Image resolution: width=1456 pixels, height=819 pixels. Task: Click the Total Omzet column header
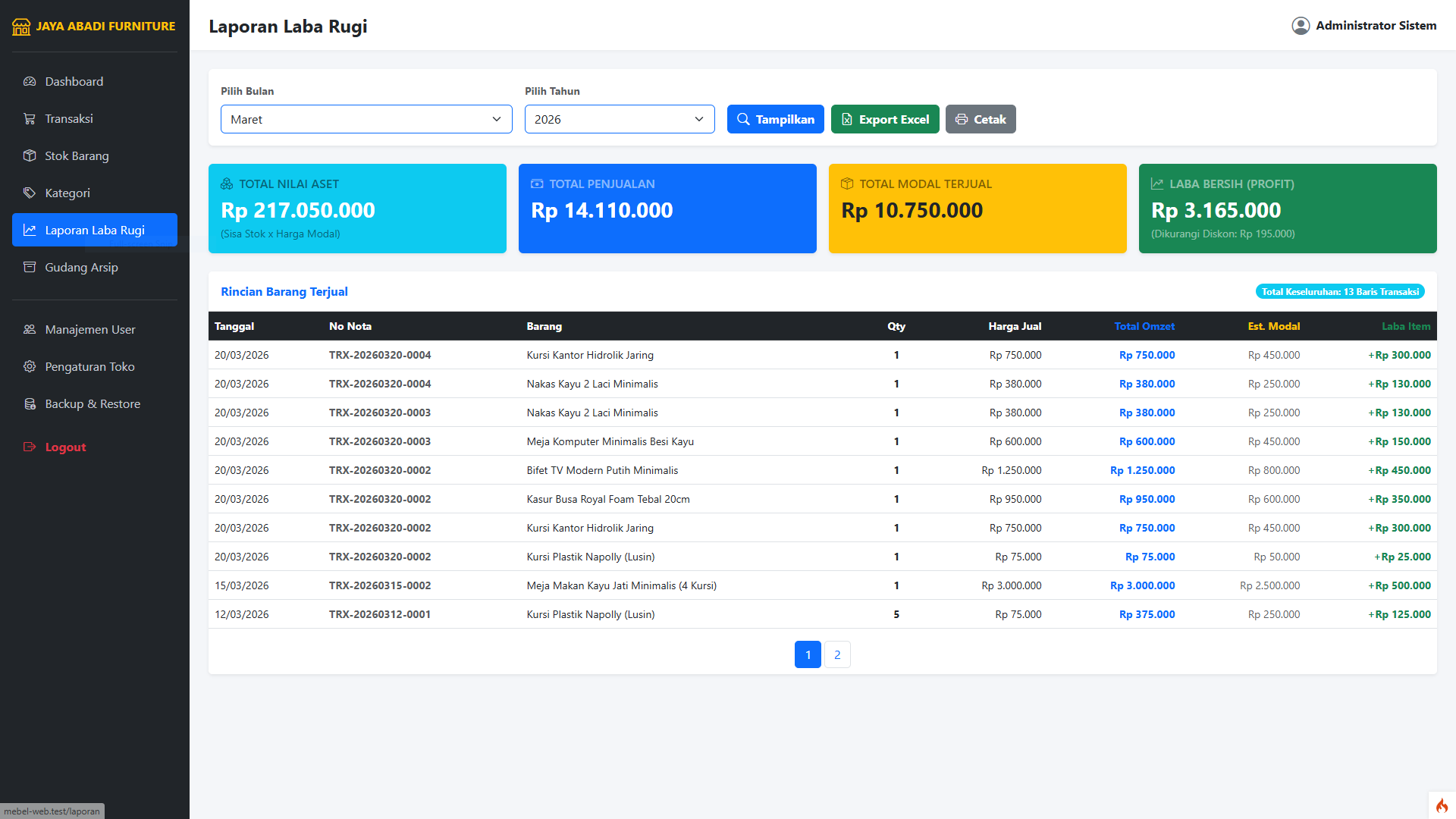tap(1144, 326)
